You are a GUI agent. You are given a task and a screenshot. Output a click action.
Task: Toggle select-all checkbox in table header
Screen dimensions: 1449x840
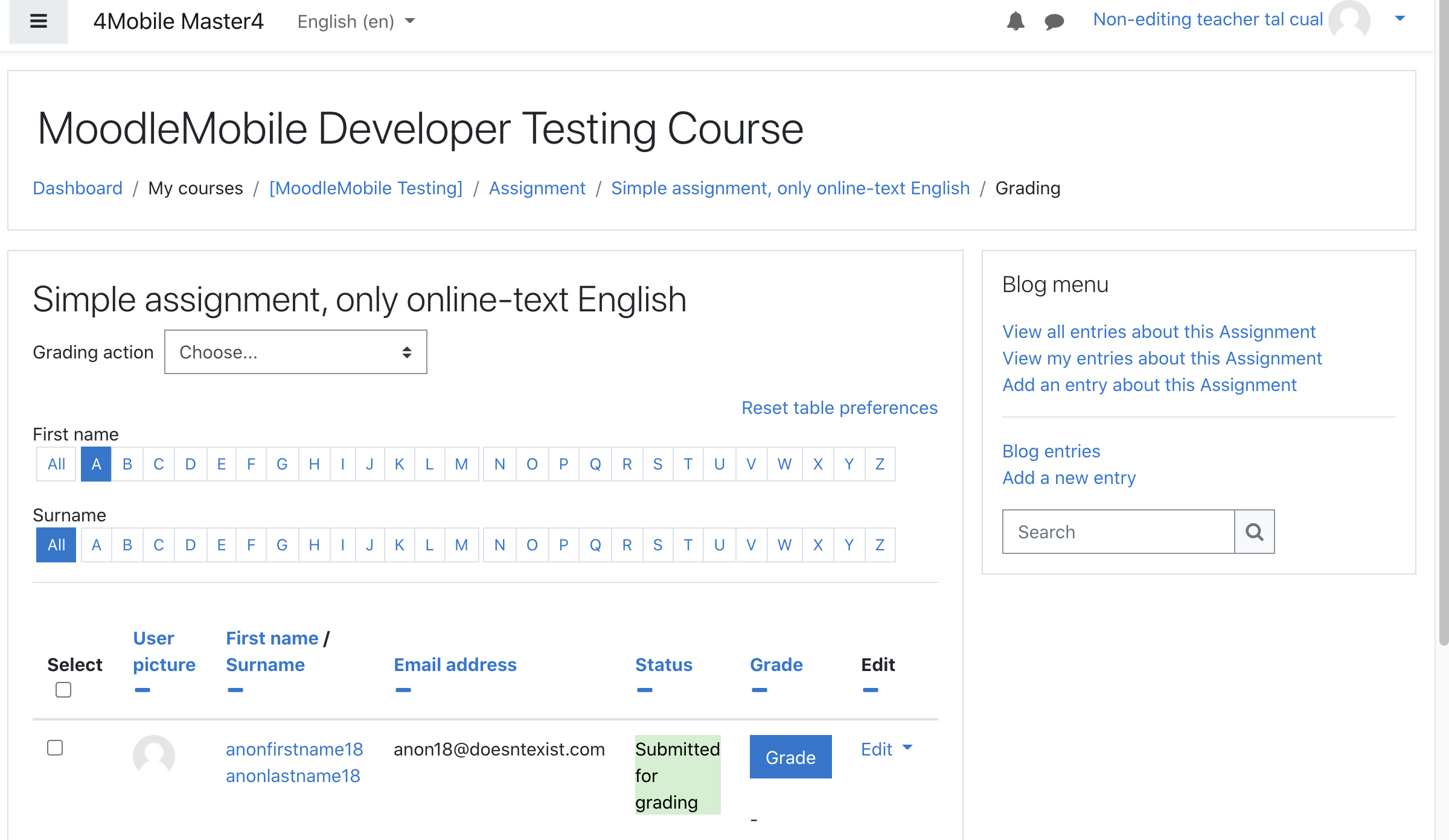coord(63,690)
